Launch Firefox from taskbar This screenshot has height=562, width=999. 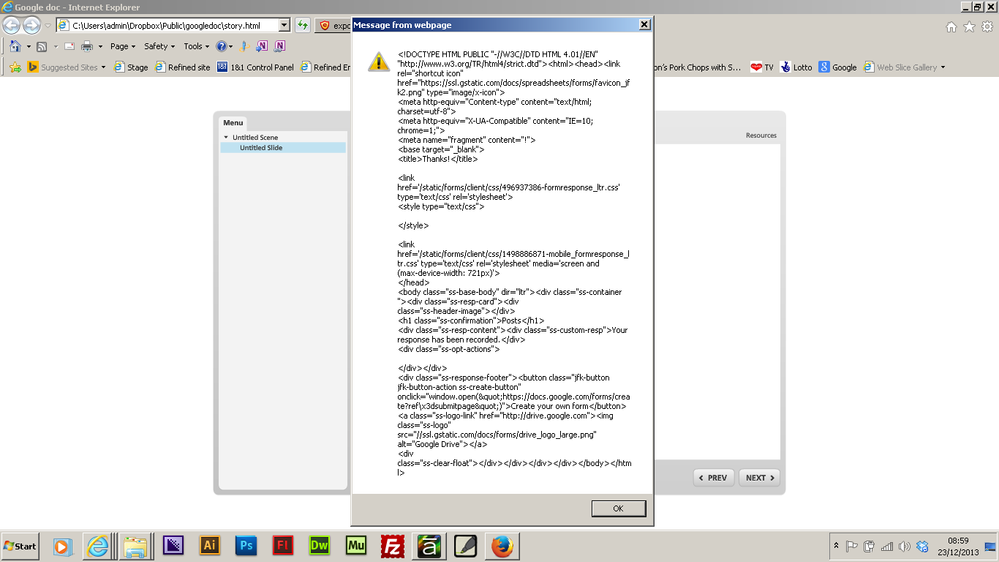pyautogui.click(x=502, y=546)
